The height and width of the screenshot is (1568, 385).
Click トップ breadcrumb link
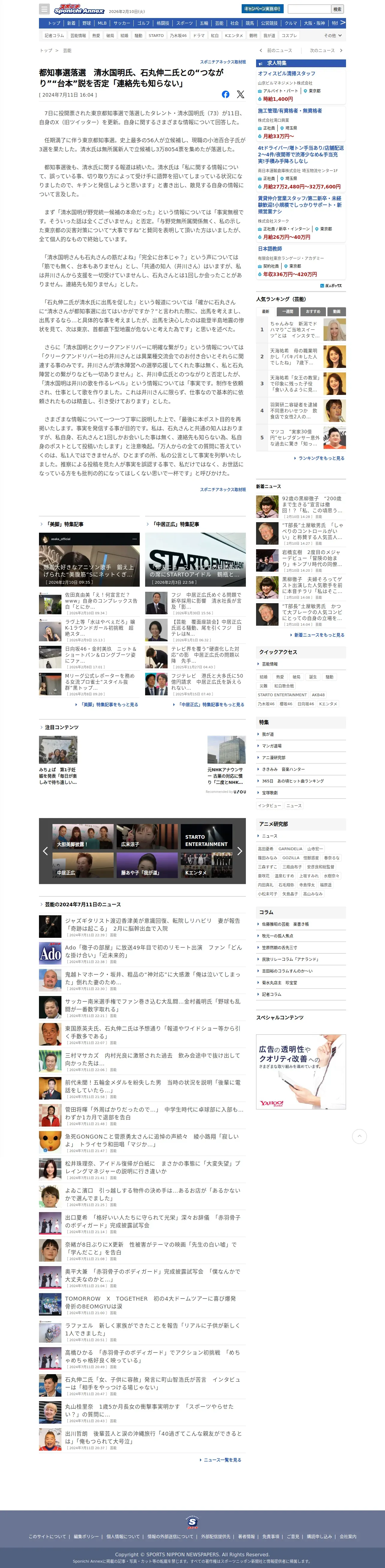coord(46,50)
